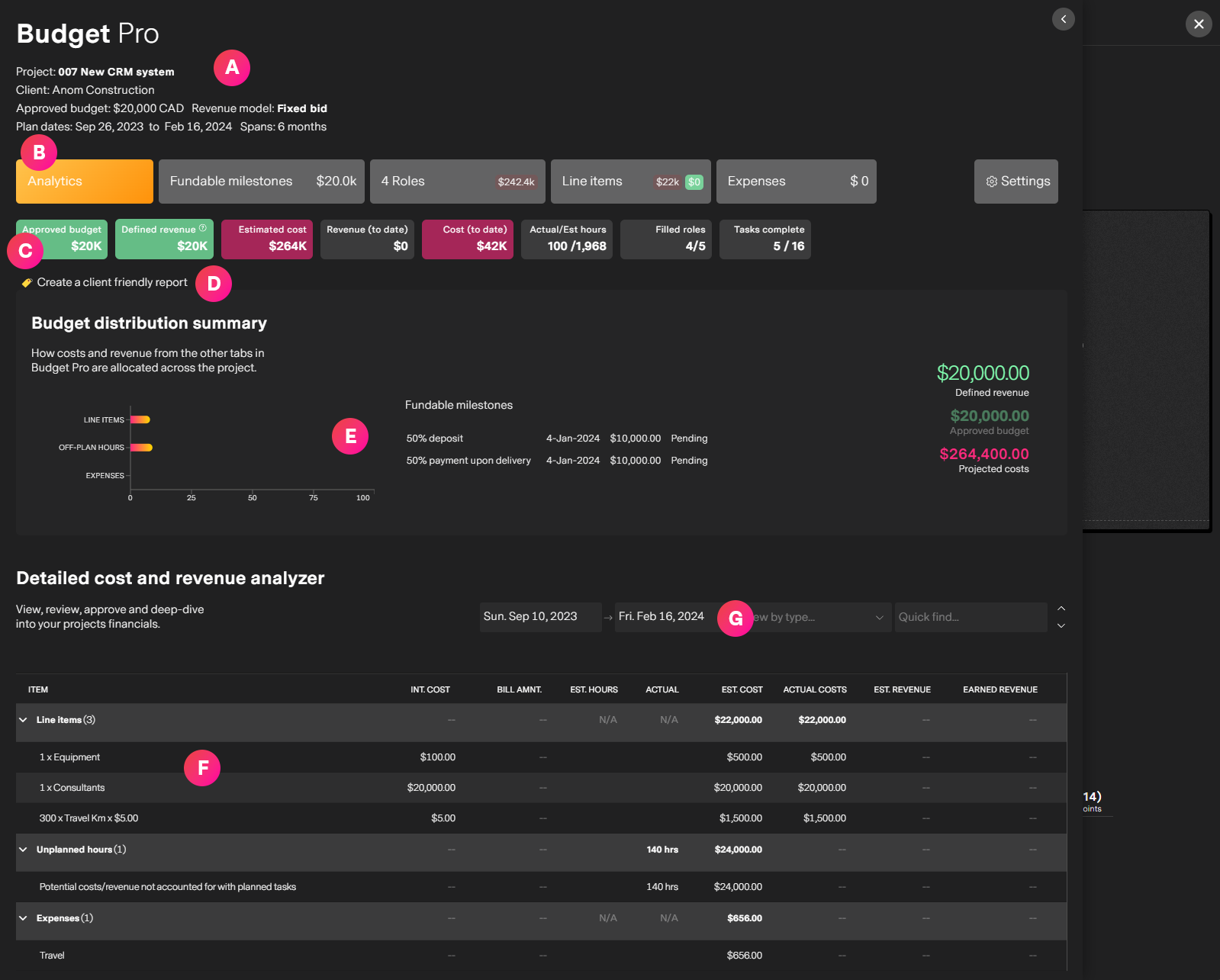1220x980 pixels.
Task: Click the down arrow beside Quick find
Action: pyautogui.click(x=1061, y=625)
